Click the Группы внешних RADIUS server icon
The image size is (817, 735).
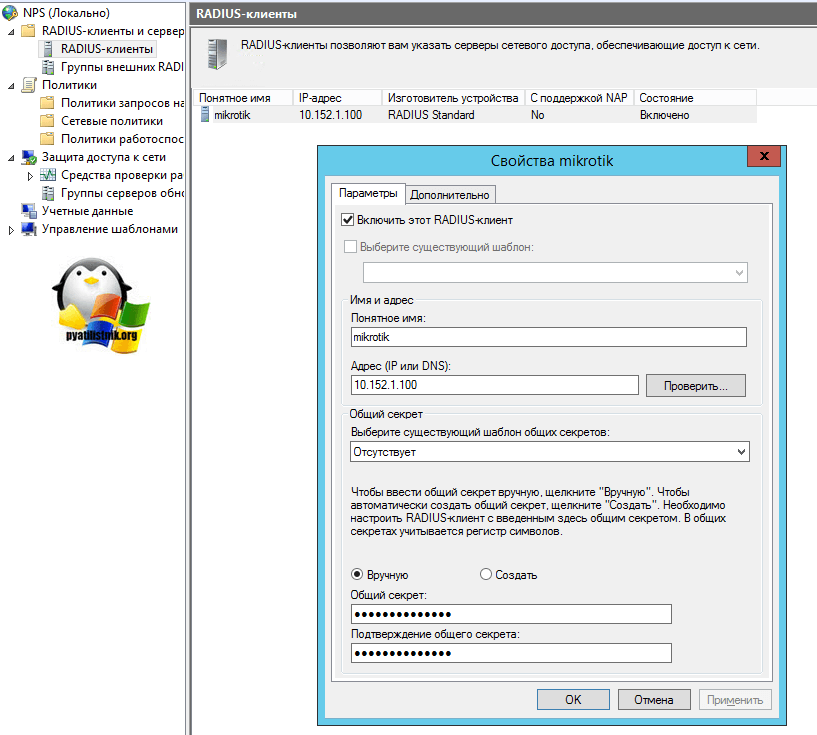[x=47, y=67]
